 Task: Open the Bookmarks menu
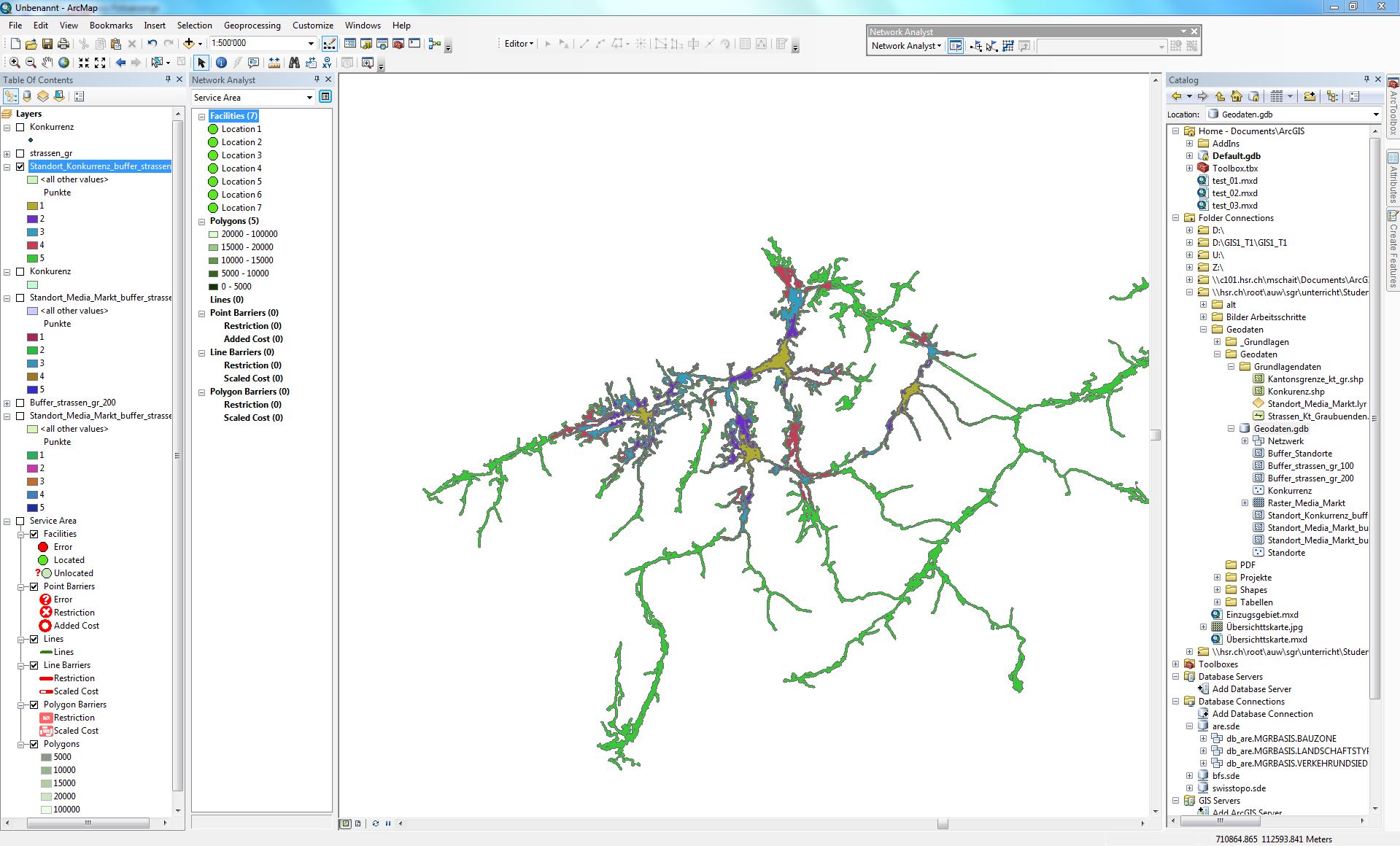point(111,26)
